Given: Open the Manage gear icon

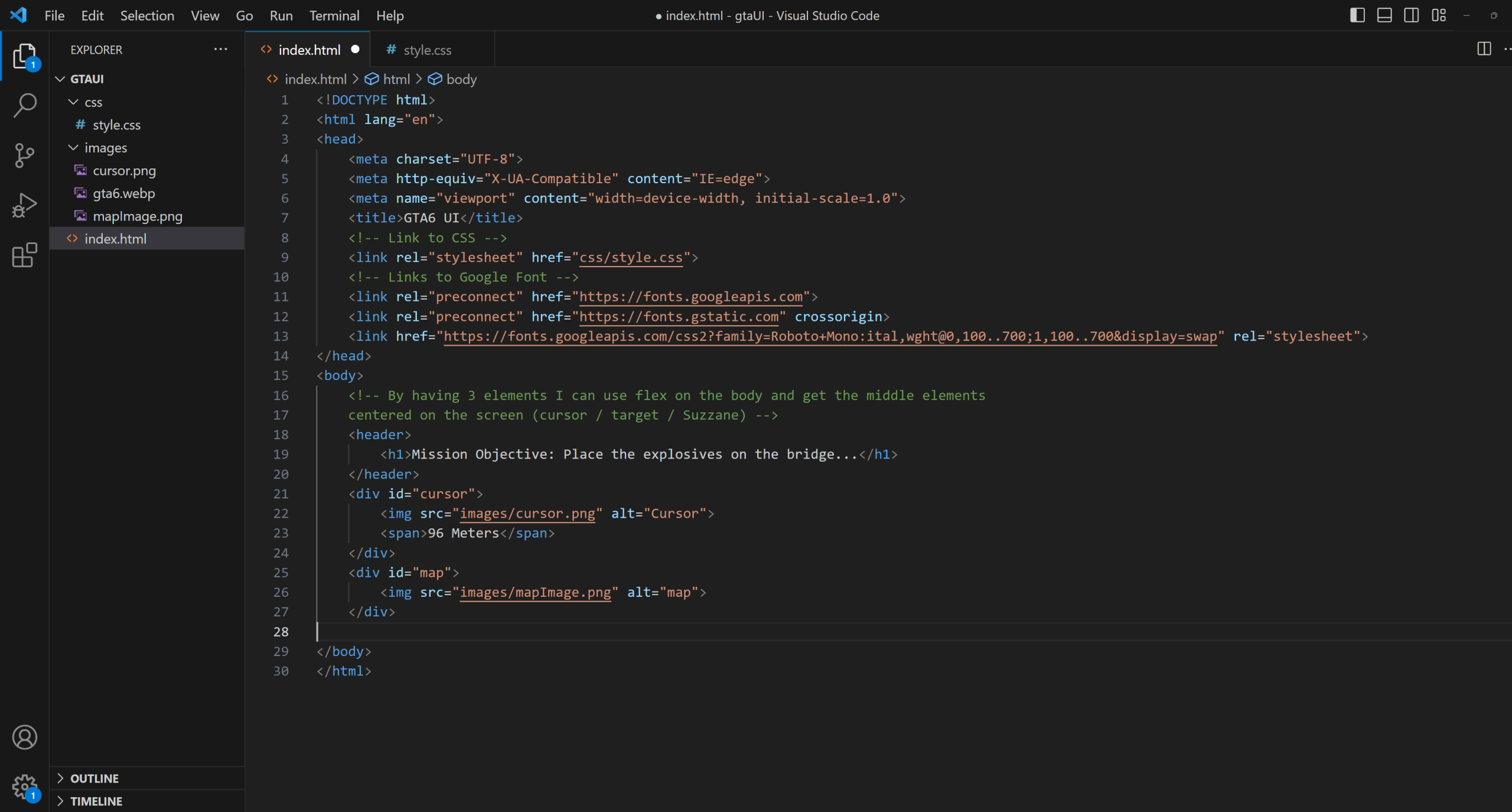Looking at the screenshot, I should [x=24, y=787].
